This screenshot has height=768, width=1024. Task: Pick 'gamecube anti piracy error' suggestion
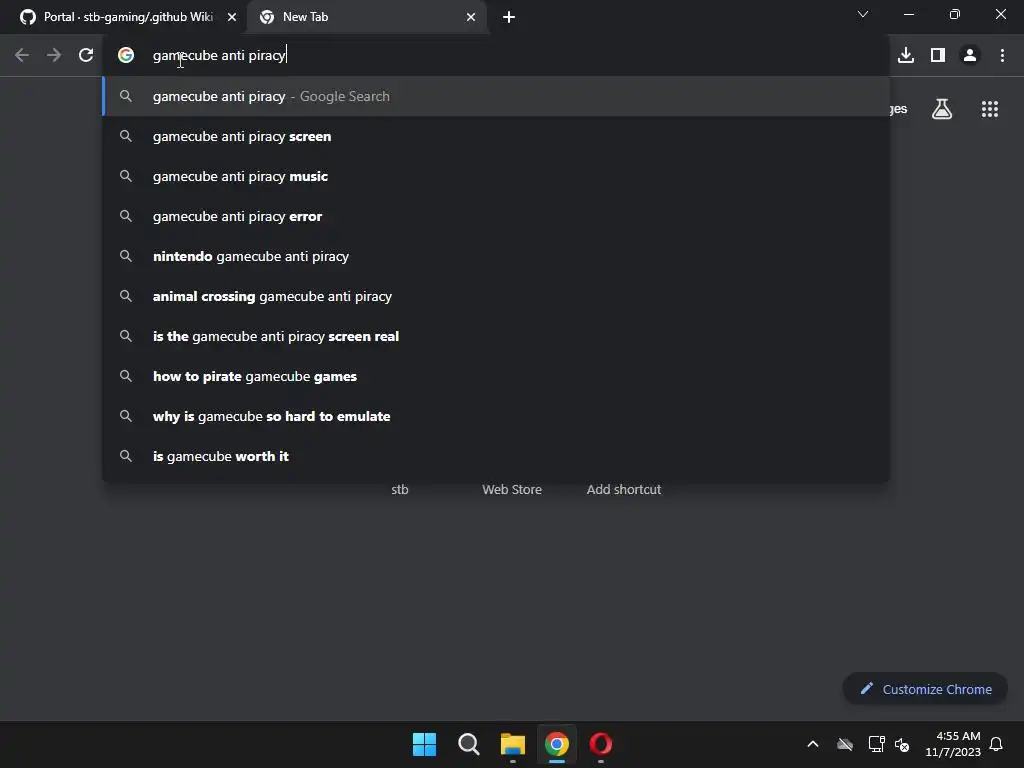[x=496, y=216]
